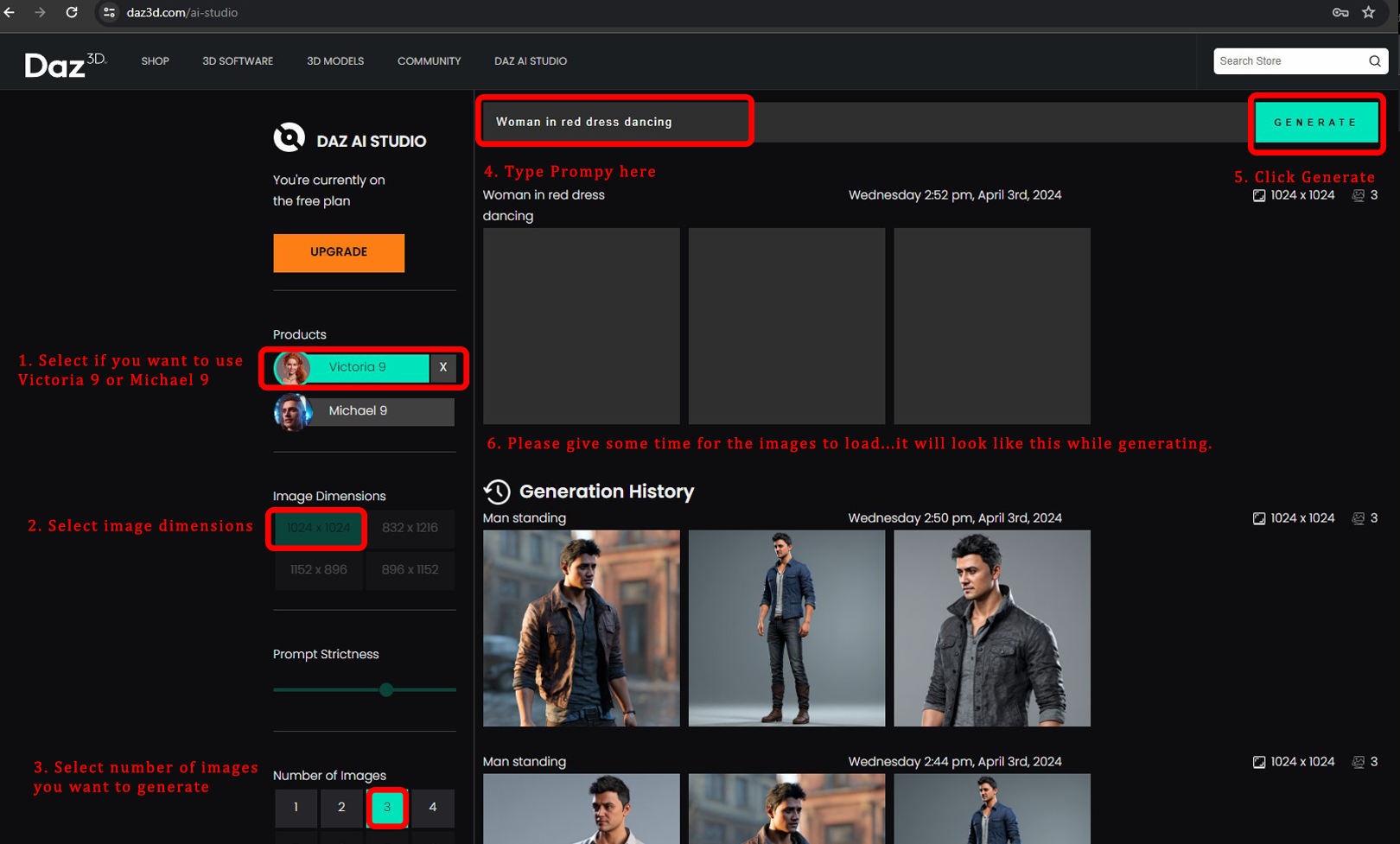This screenshot has width=1400, height=844.
Task: Open the COMMUNITY menu
Action: pyautogui.click(x=430, y=61)
